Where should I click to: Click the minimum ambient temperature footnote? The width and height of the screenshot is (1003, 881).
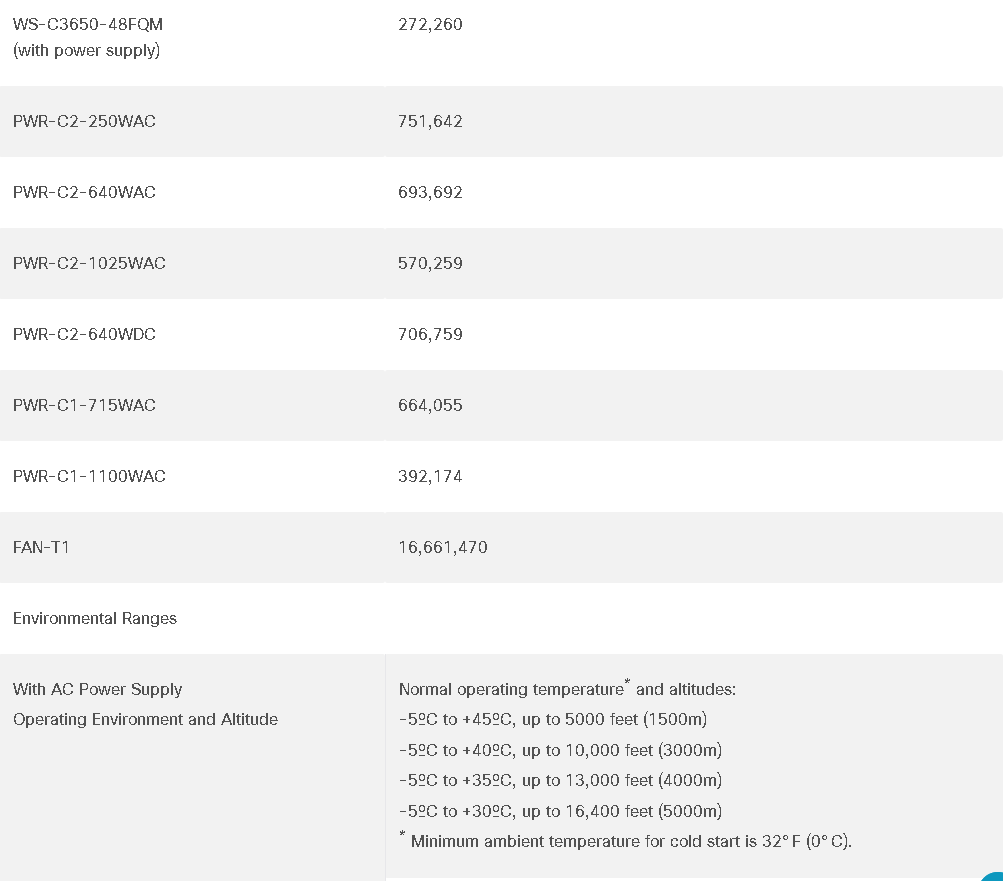coord(630,841)
